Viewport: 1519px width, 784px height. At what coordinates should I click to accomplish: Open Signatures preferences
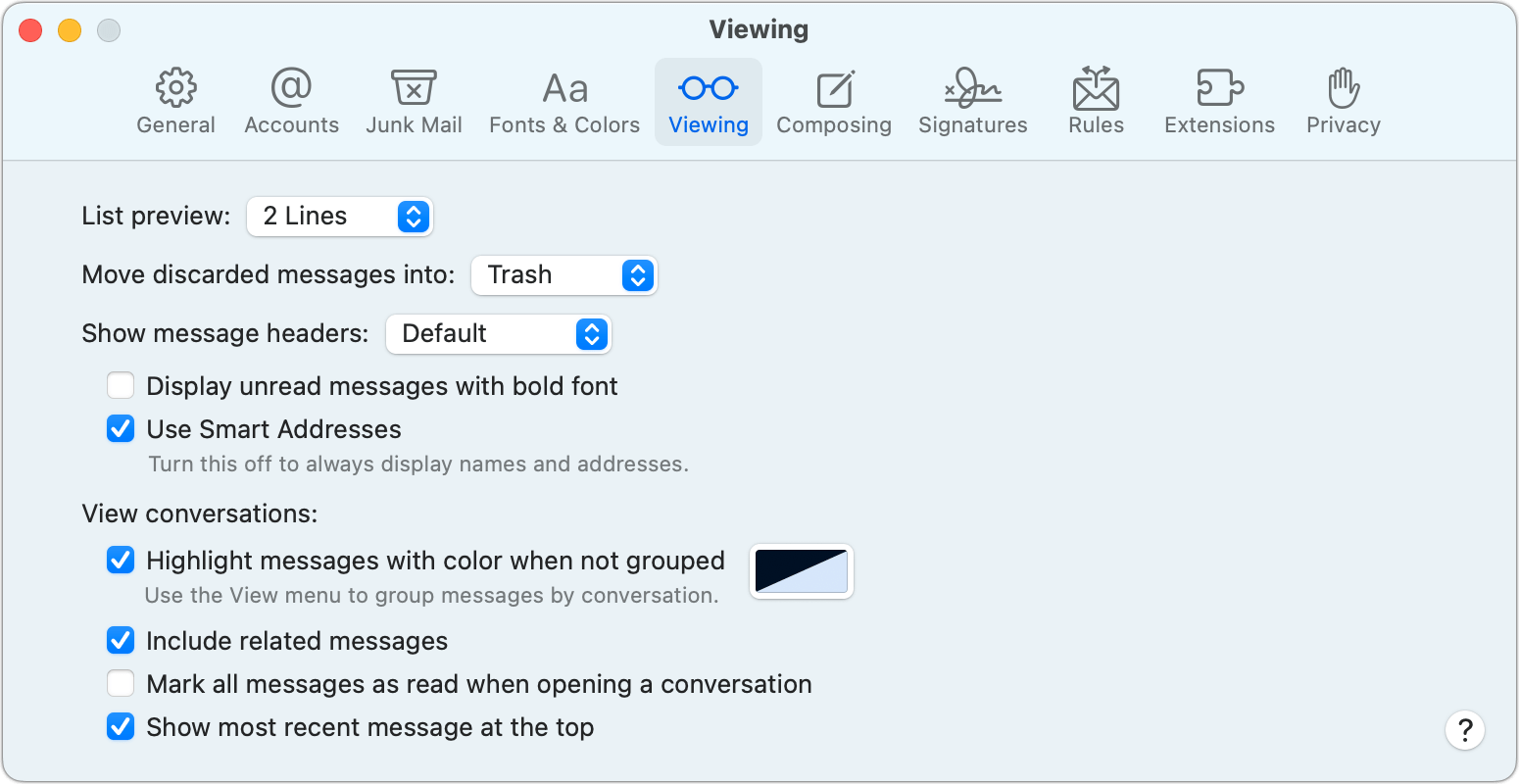point(972,98)
